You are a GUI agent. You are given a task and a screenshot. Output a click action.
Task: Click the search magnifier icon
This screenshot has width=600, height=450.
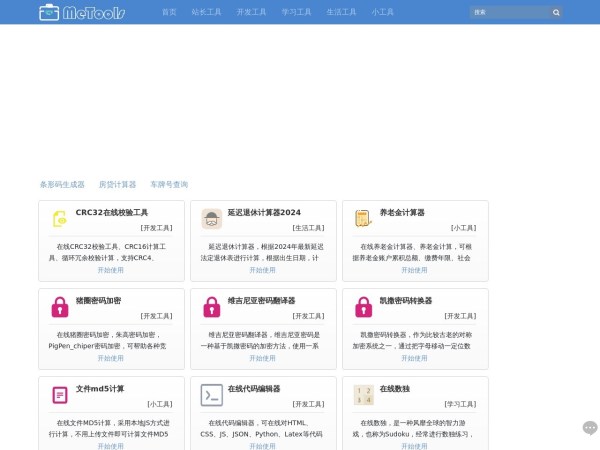click(556, 12)
